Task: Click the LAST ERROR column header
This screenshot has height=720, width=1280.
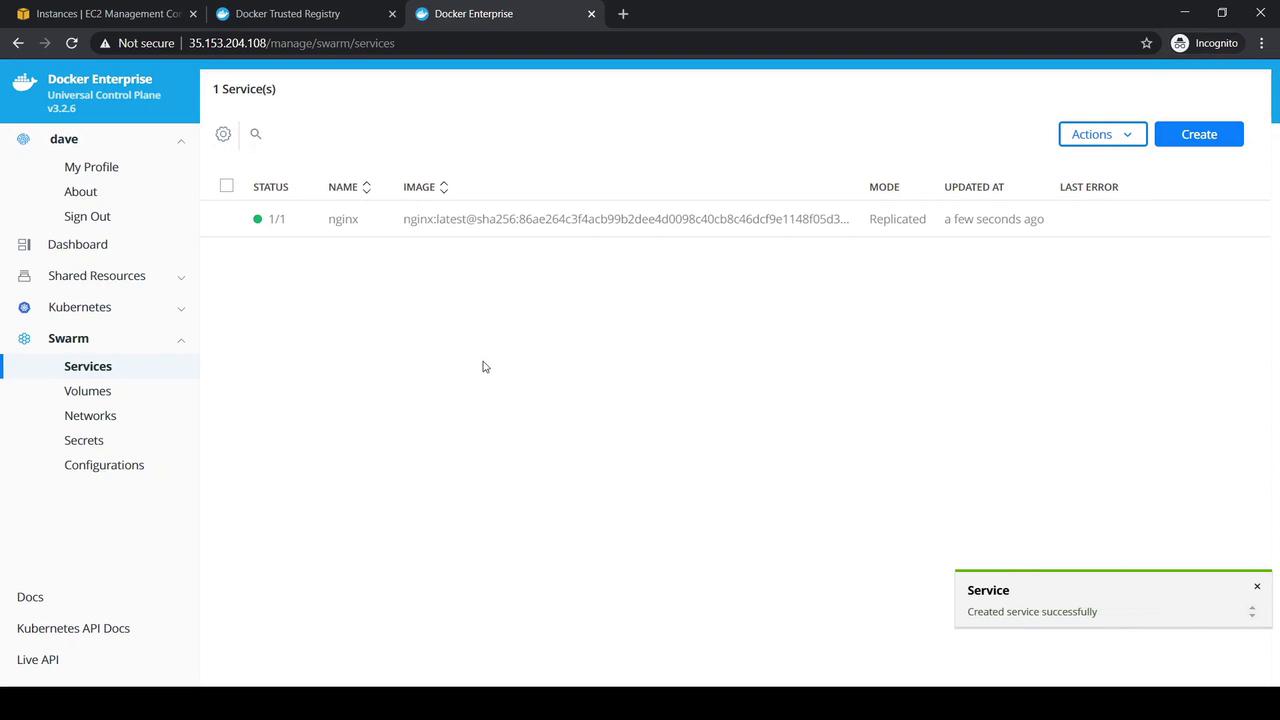Action: pyautogui.click(x=1089, y=187)
